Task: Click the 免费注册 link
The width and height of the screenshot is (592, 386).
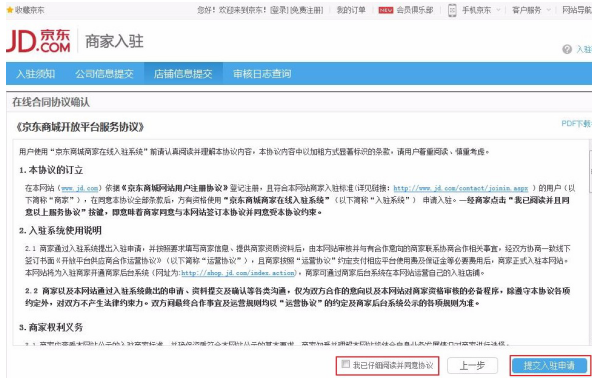Action: coord(306,10)
